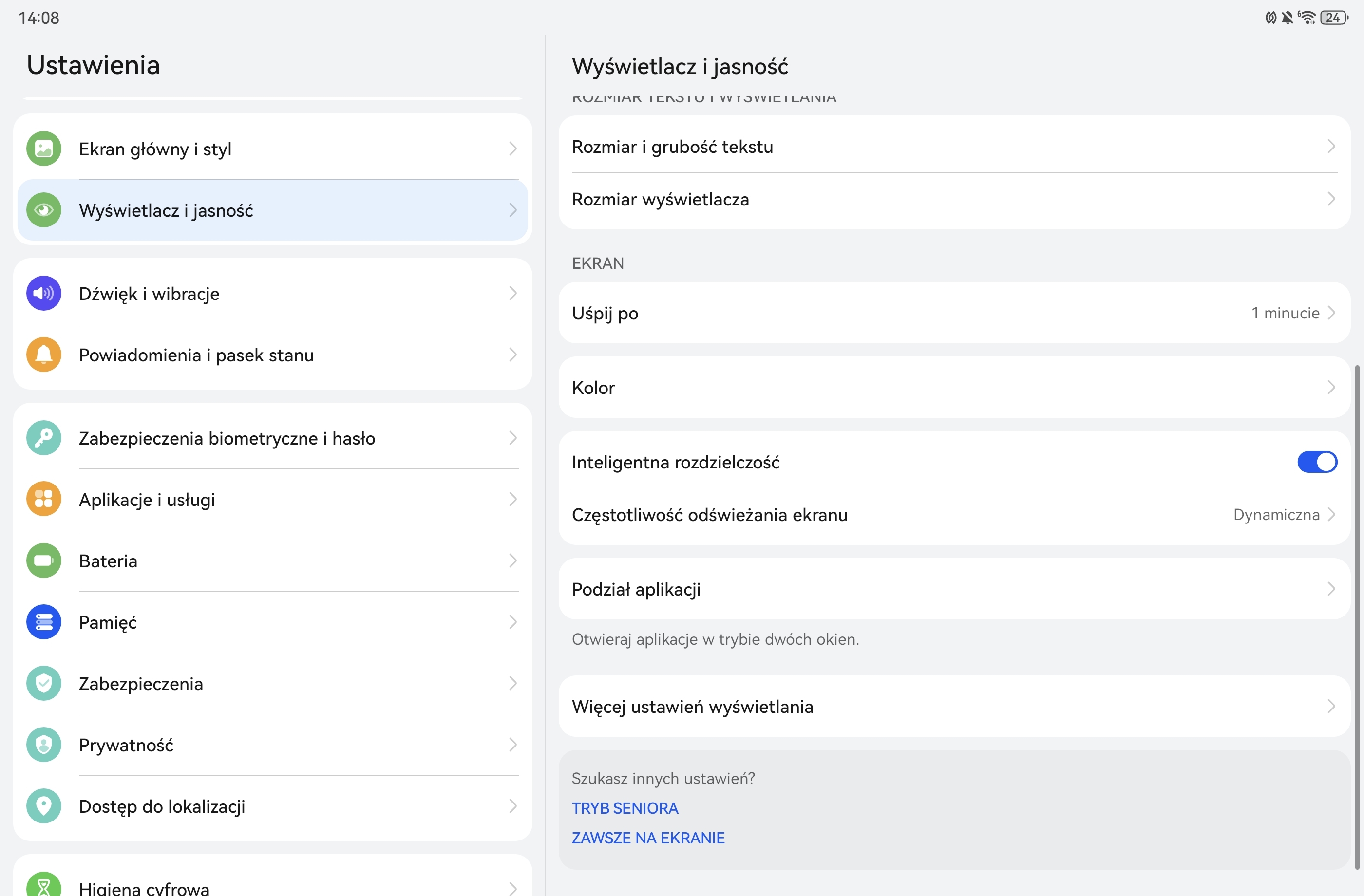This screenshot has width=1364, height=896.
Task: Tap the blue Pamięć storage icon
Action: [x=43, y=622]
